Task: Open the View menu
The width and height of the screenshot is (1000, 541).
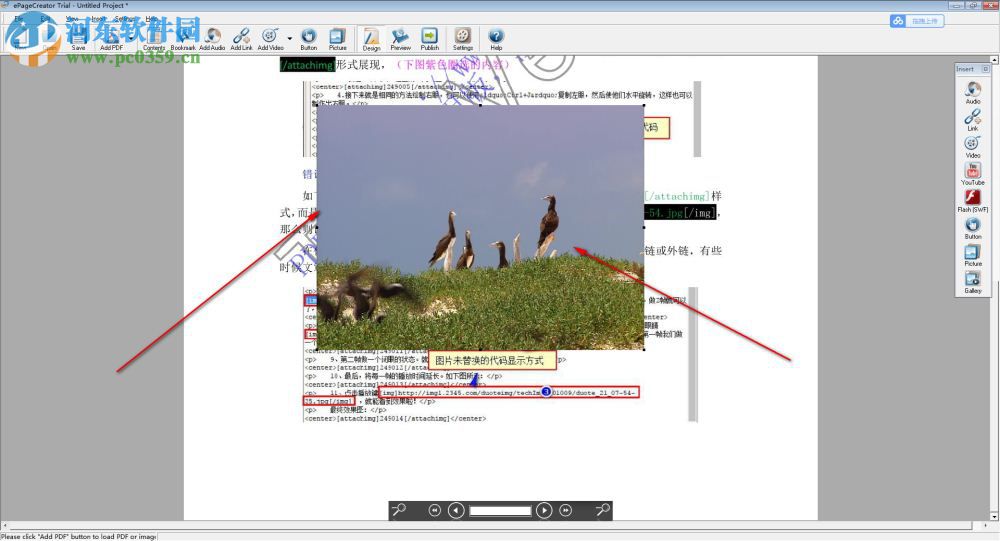Action: point(72,19)
